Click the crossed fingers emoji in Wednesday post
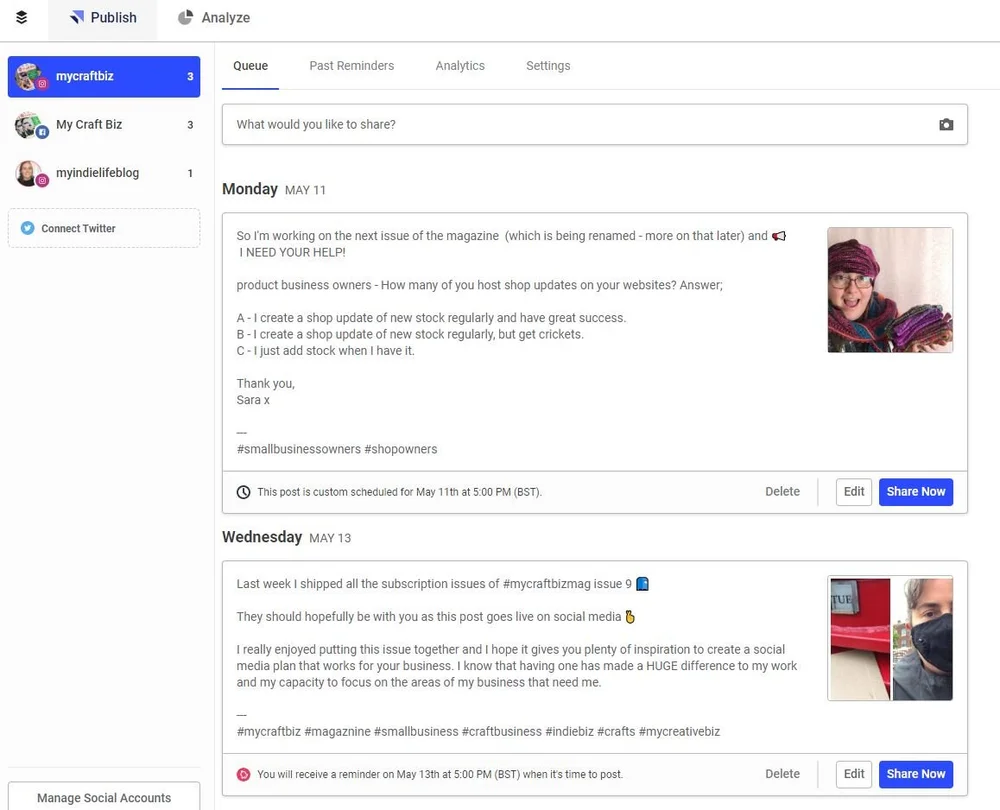 click(630, 617)
